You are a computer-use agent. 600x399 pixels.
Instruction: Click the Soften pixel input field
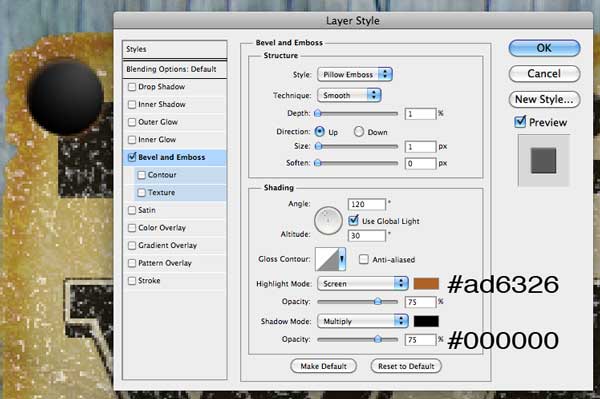420,163
